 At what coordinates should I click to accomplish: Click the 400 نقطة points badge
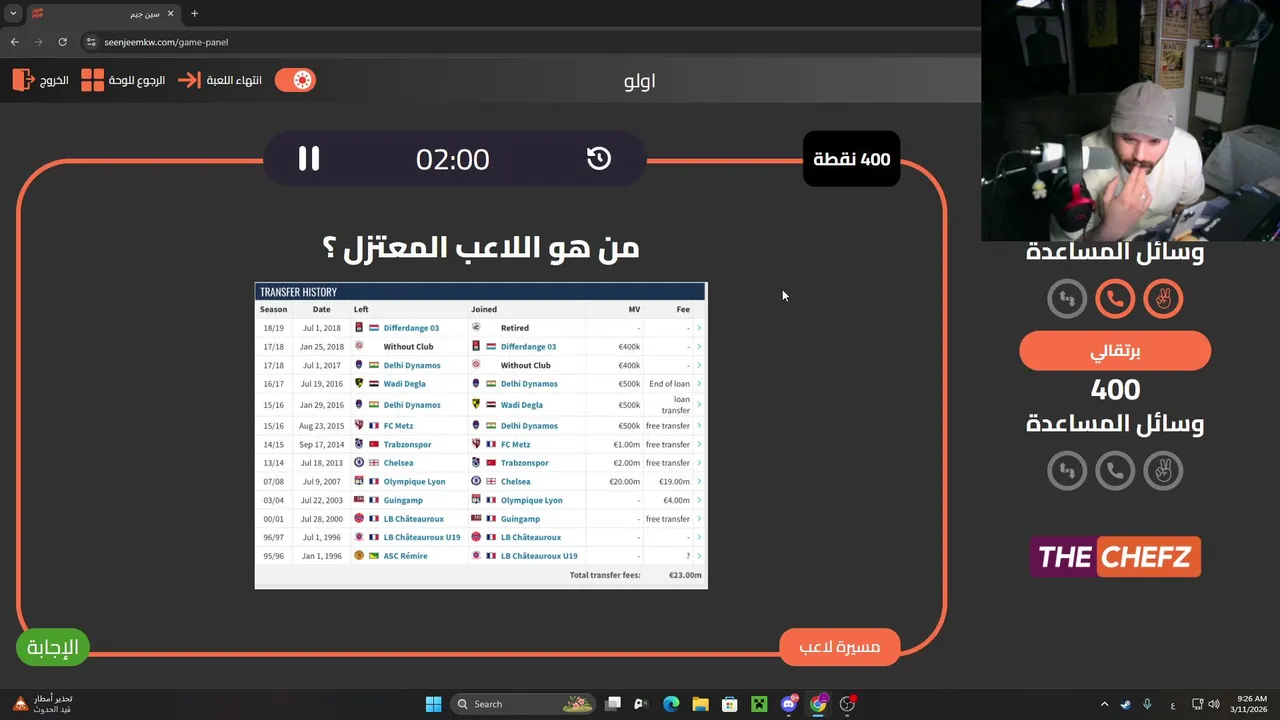point(851,159)
